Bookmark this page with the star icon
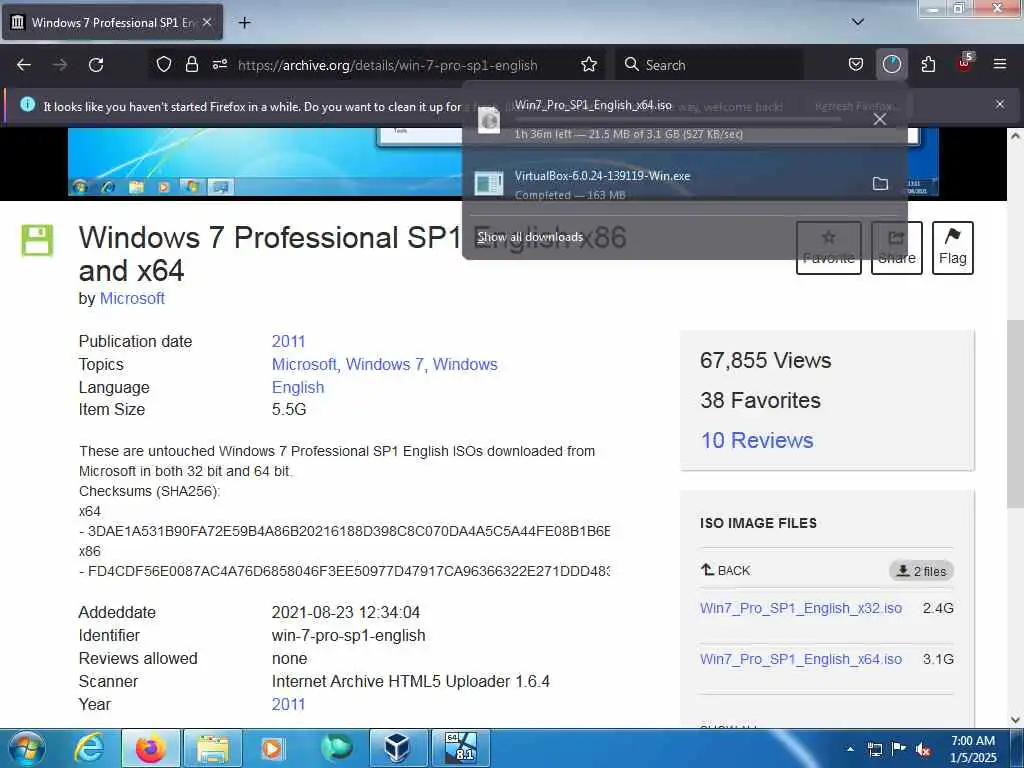The width and height of the screenshot is (1024, 768). (588, 65)
